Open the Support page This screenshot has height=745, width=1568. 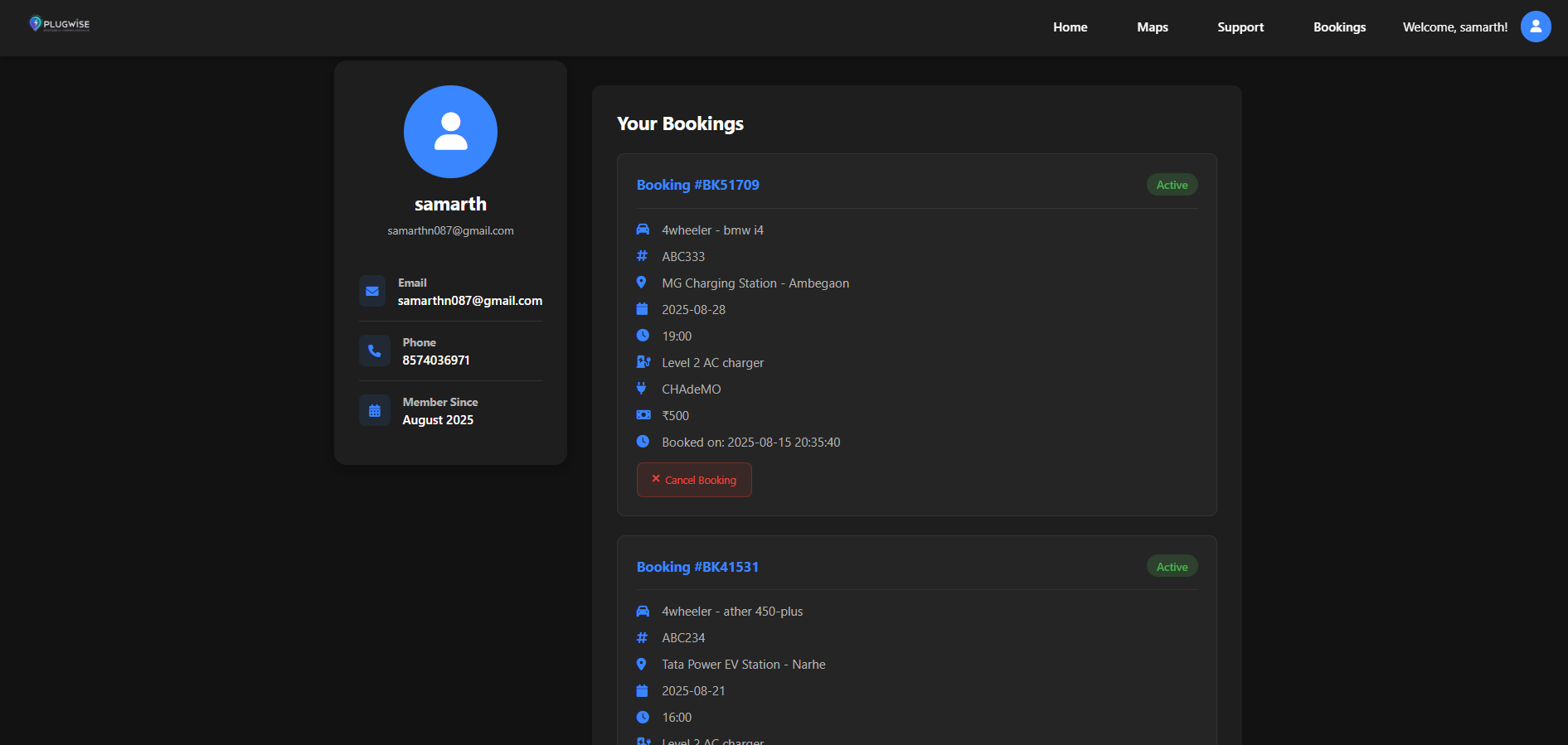[x=1240, y=27]
